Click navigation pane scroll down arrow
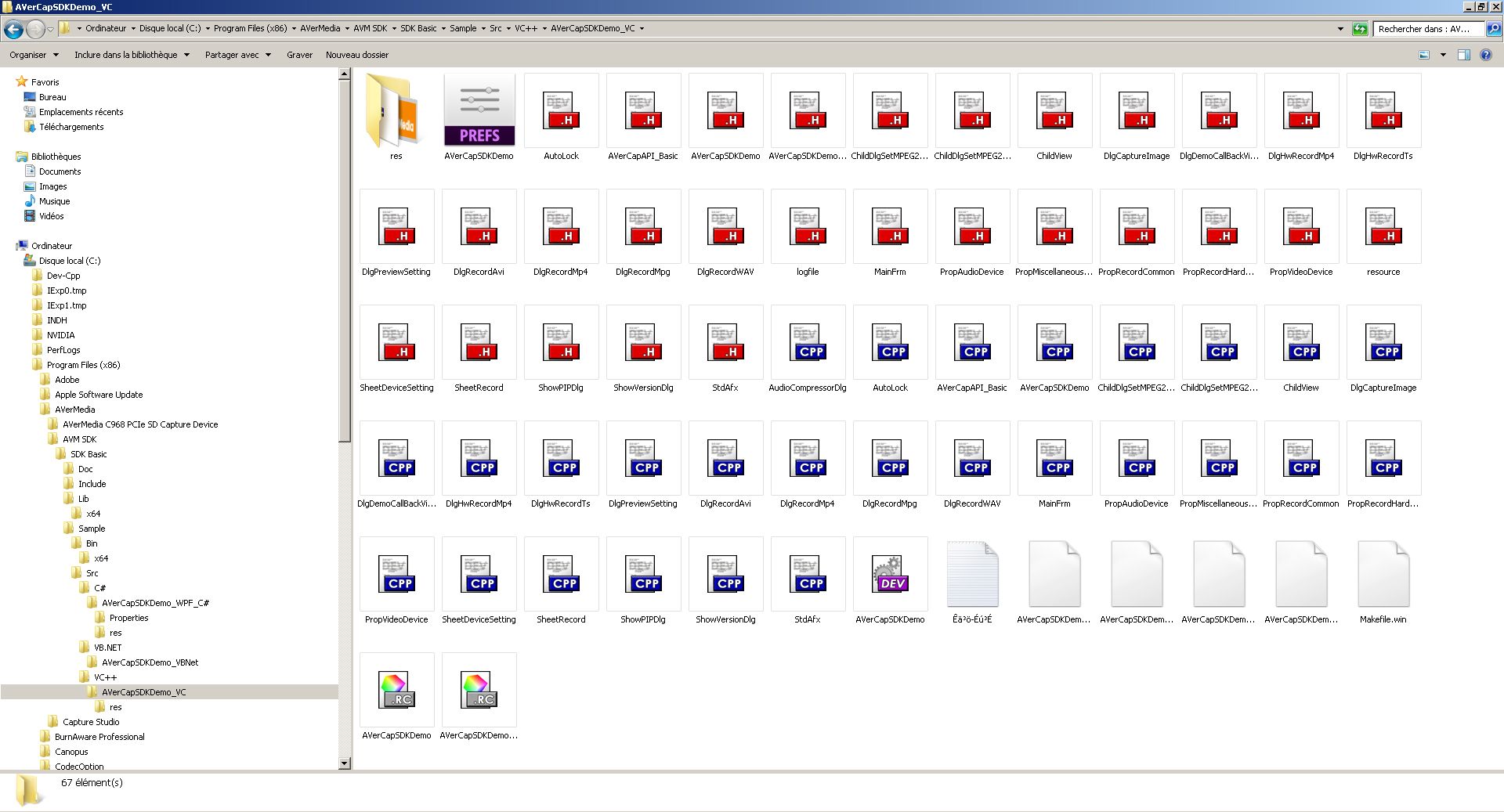 (x=344, y=763)
